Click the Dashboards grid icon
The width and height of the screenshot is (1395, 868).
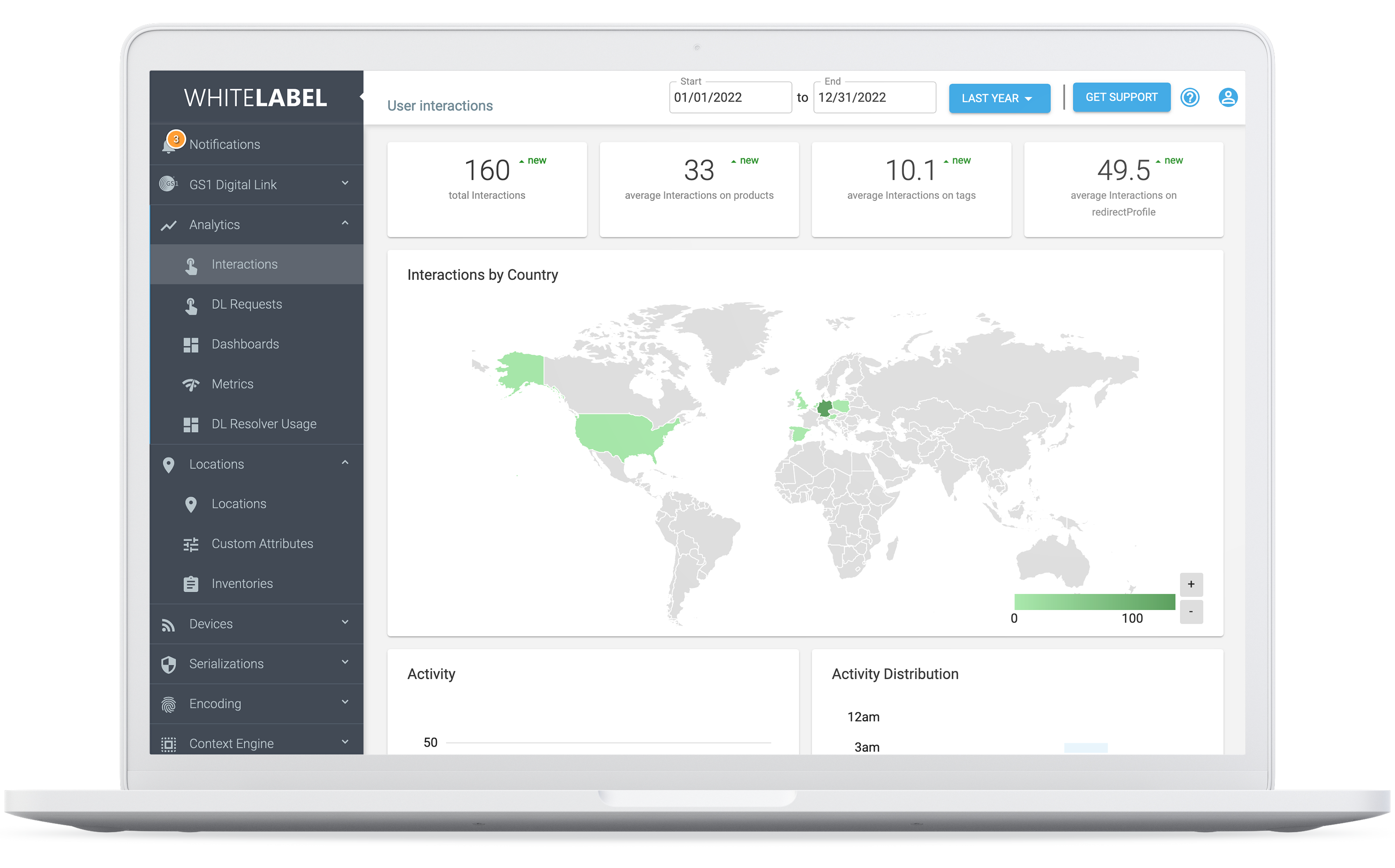click(x=191, y=344)
